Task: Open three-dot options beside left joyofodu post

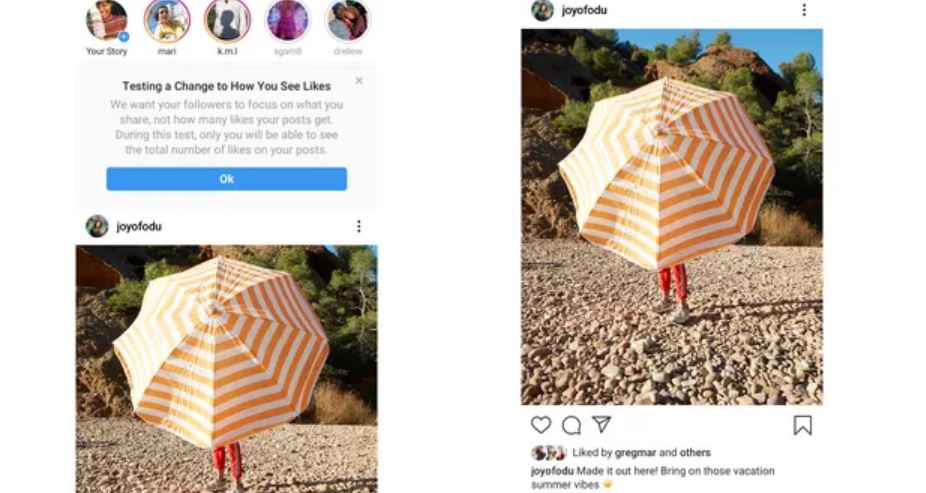Action: click(x=358, y=226)
